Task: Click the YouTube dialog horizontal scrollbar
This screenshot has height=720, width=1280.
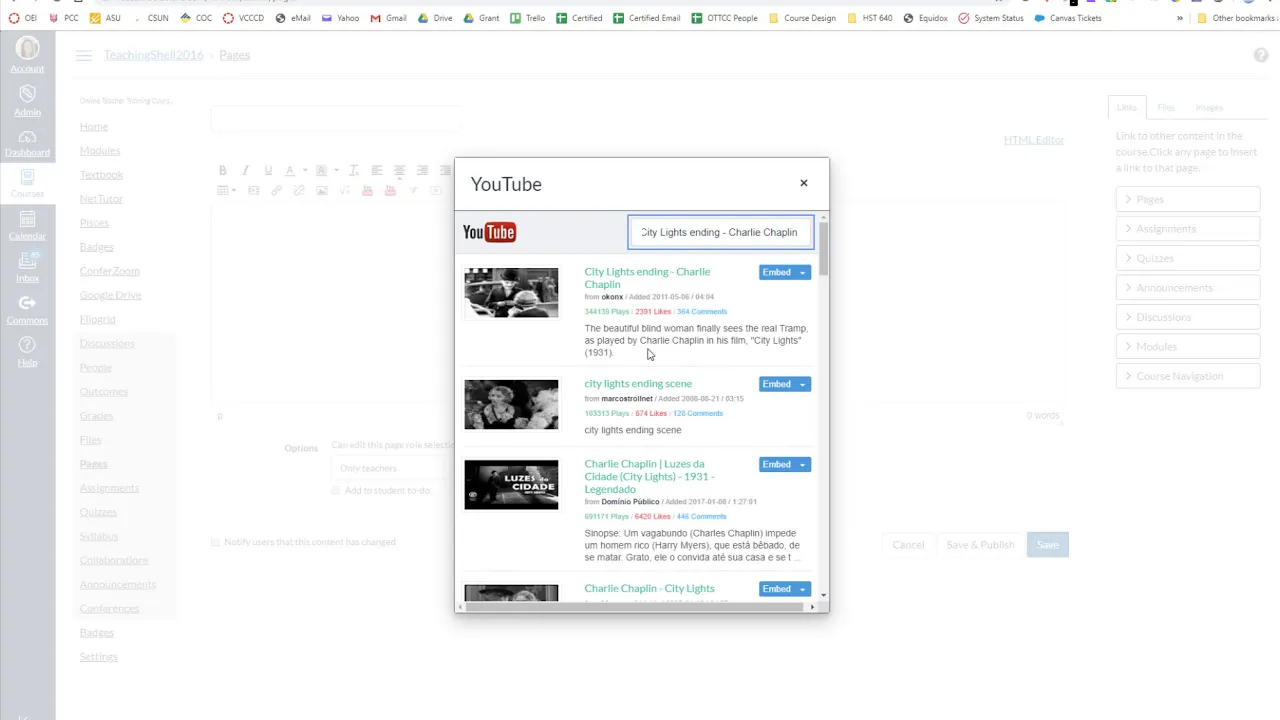Action: click(x=636, y=606)
